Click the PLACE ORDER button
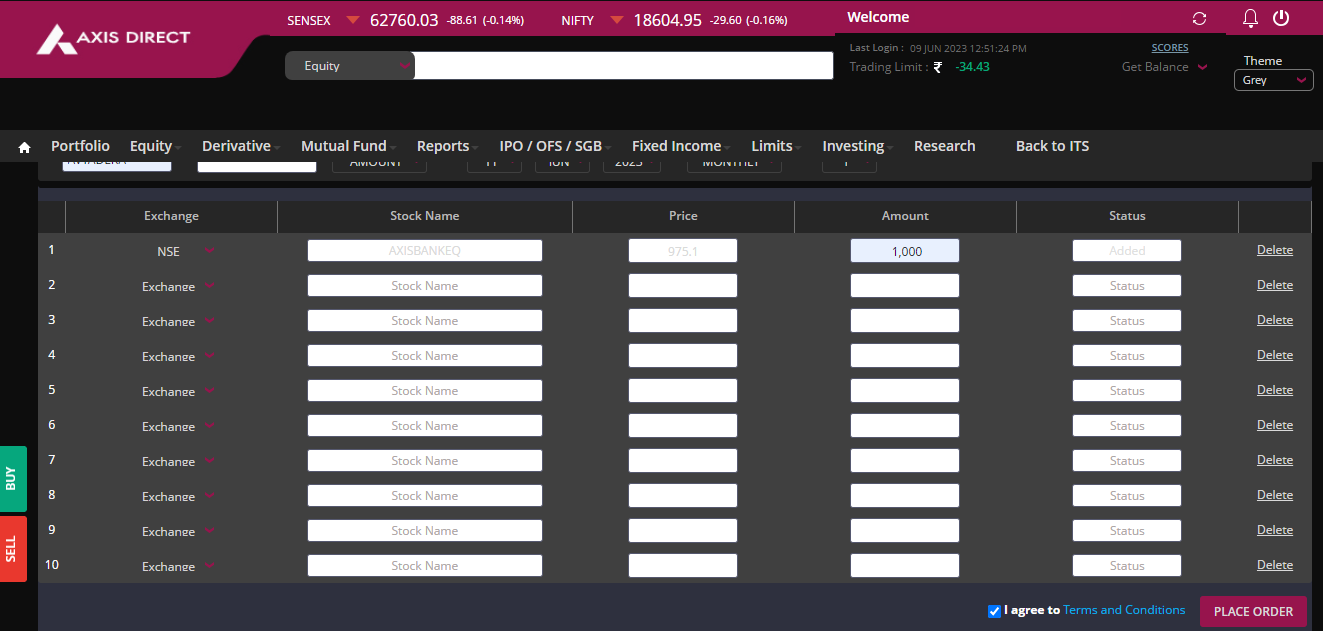 click(x=1253, y=612)
